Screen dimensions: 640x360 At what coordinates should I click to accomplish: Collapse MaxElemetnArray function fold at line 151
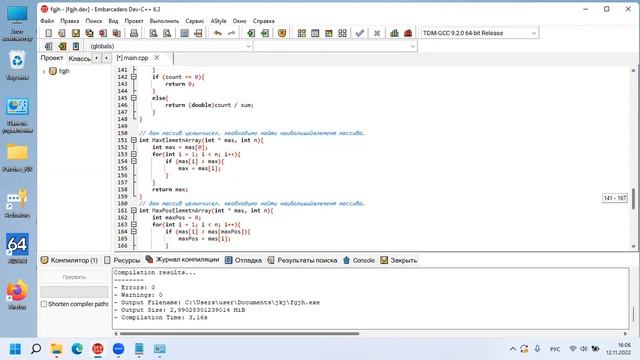[133, 140]
